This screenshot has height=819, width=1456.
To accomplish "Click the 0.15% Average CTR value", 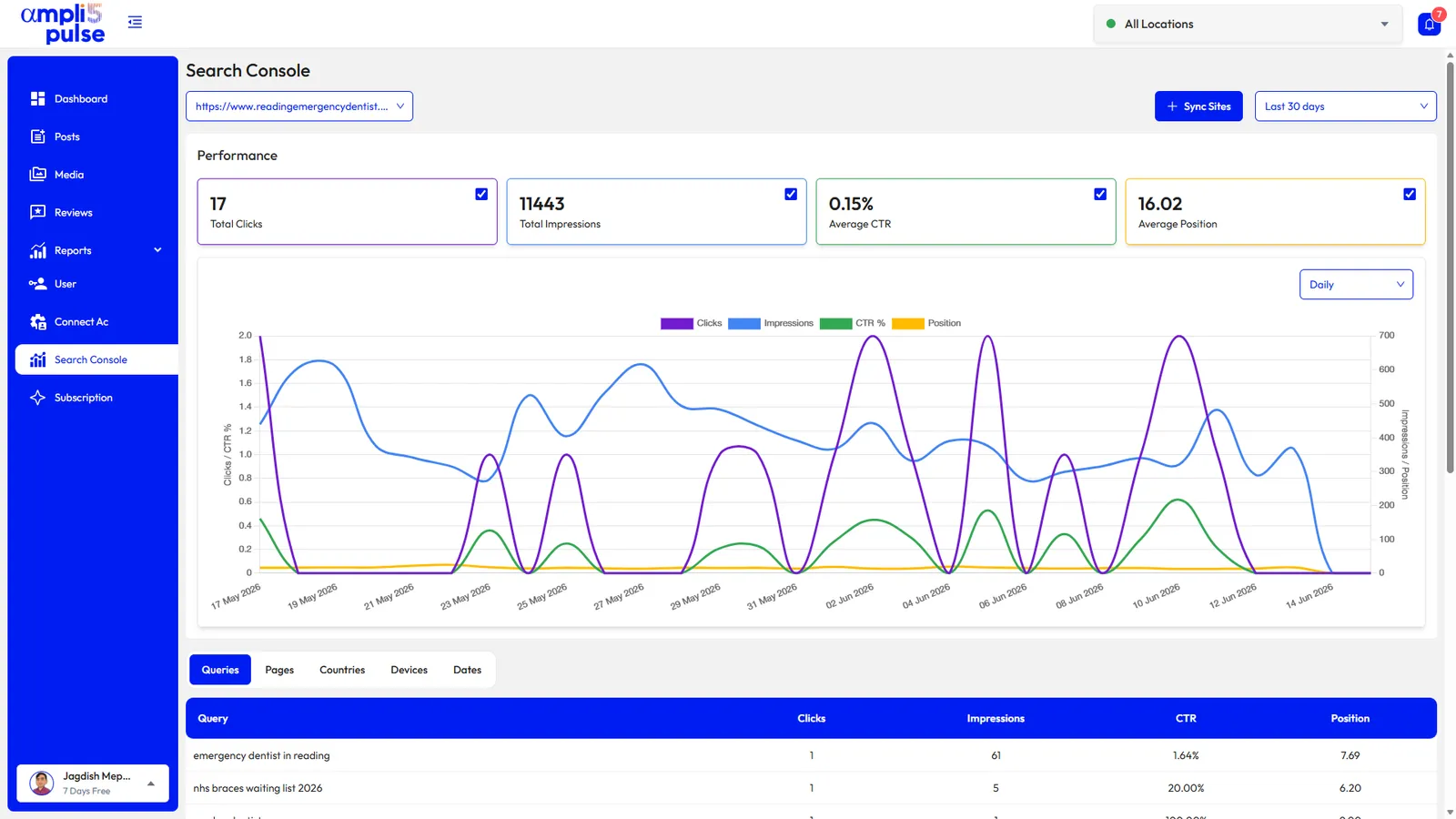I will pyautogui.click(x=851, y=204).
